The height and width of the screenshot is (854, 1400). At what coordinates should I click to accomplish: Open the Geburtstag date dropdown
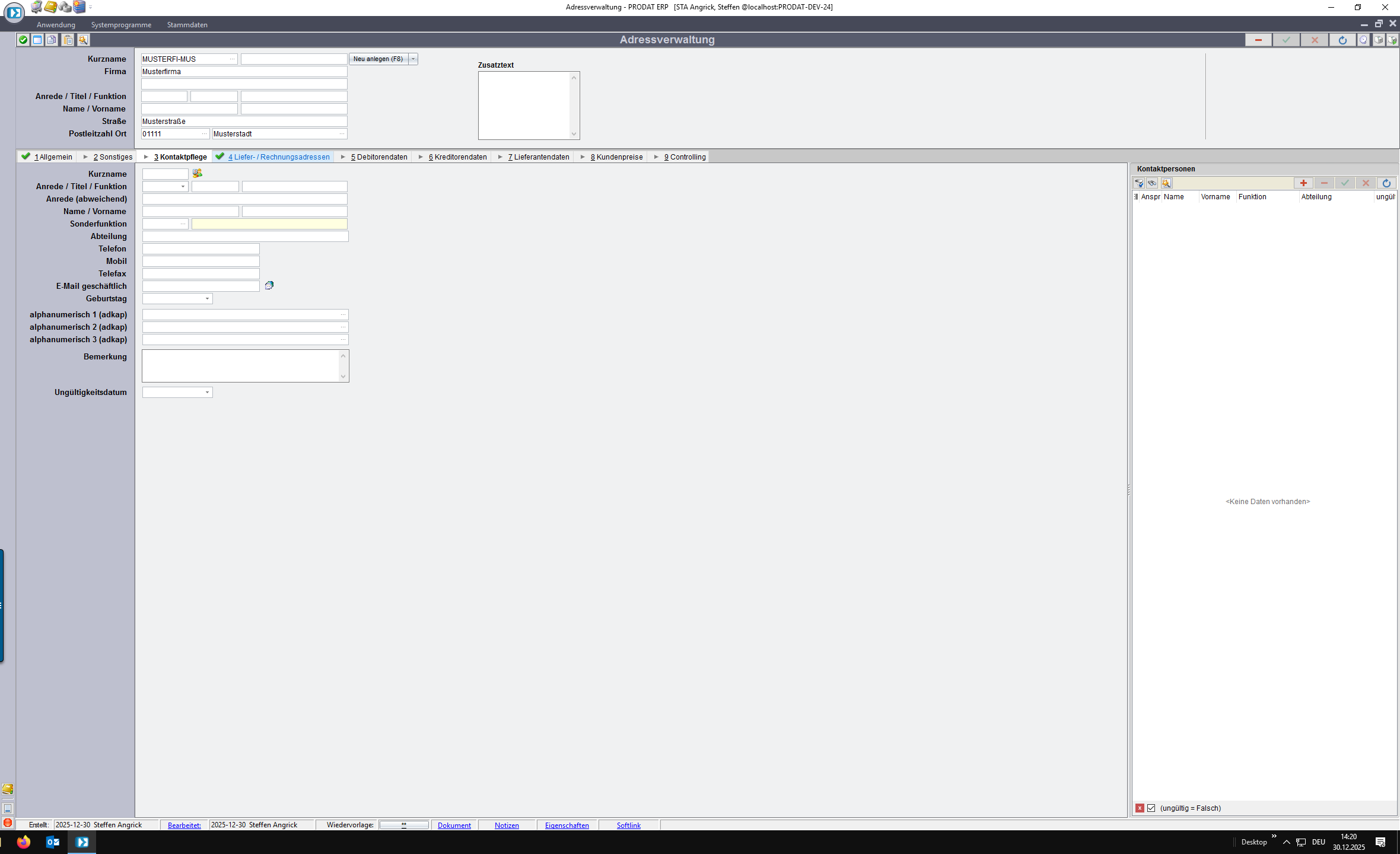pyautogui.click(x=207, y=299)
